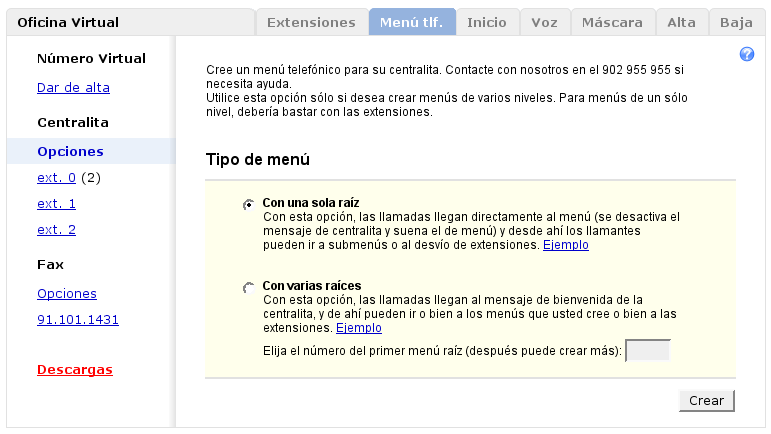Select the 'Con una sola raíz' radio button
Screen dimensions: 771x434
249,204
